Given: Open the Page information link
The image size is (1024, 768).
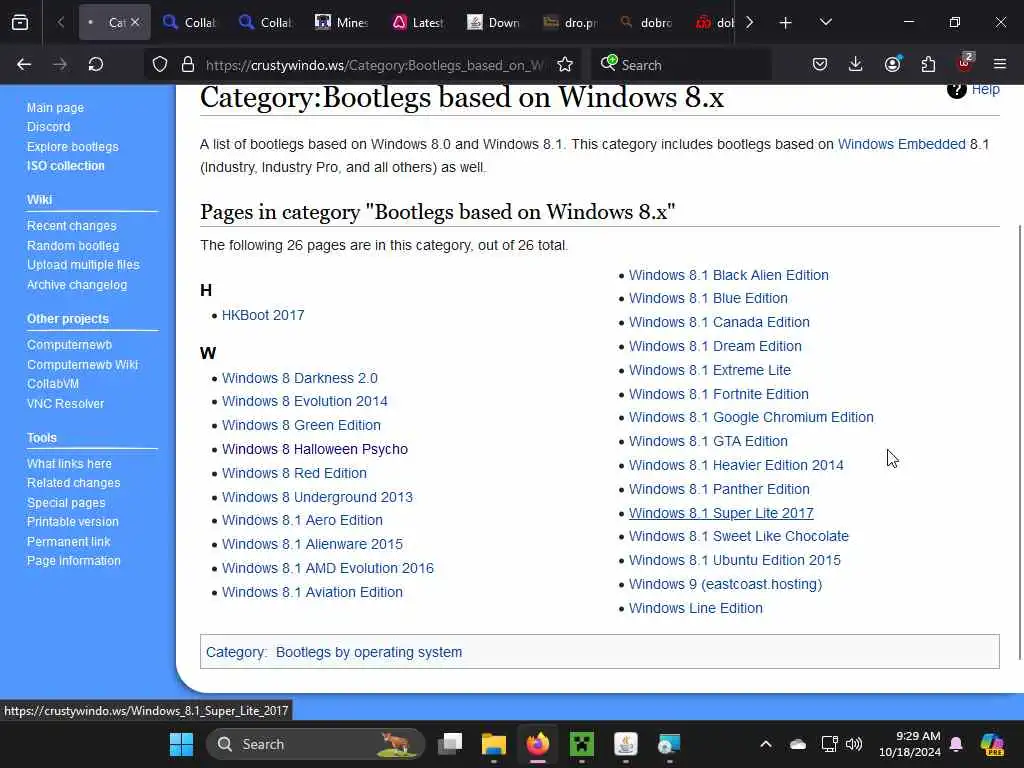Looking at the screenshot, I should pos(74,561).
